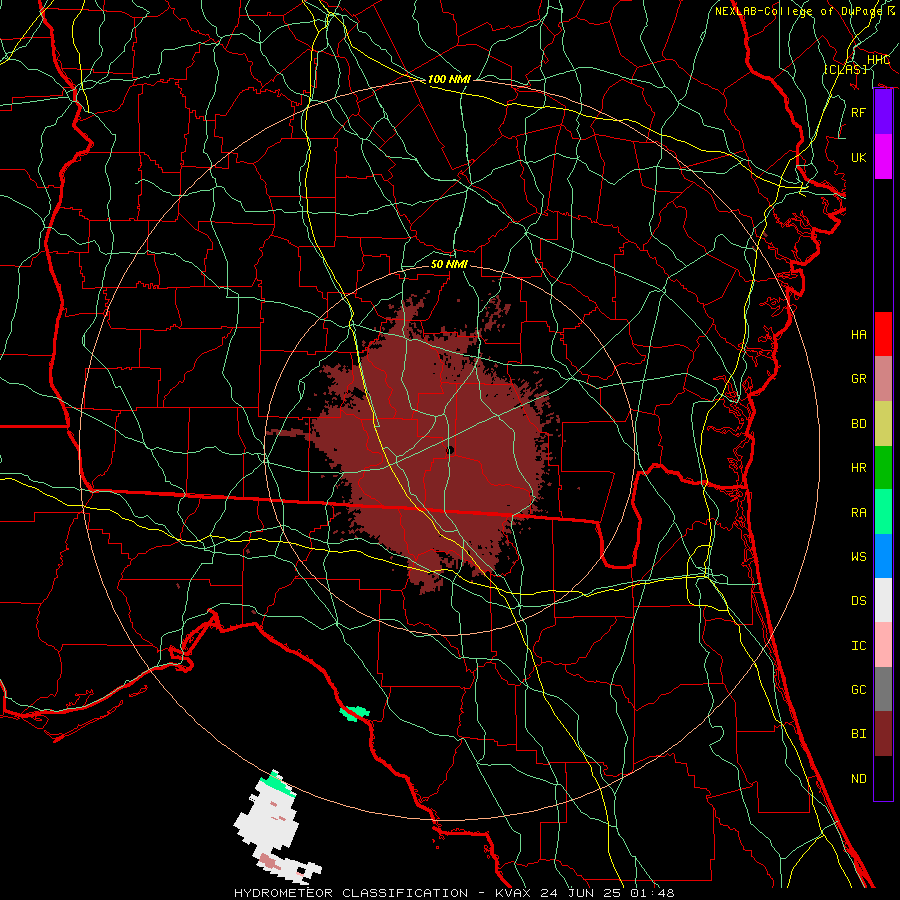Screen dimensions: 900x900
Task: Click the 'RA' legend label
Action: click(859, 513)
